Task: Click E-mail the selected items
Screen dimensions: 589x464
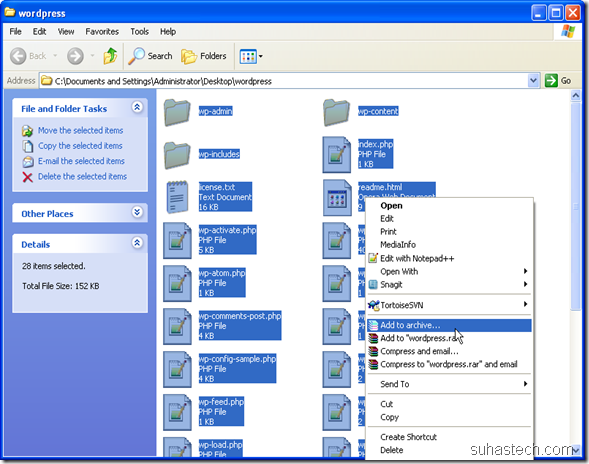Action: click(81, 161)
